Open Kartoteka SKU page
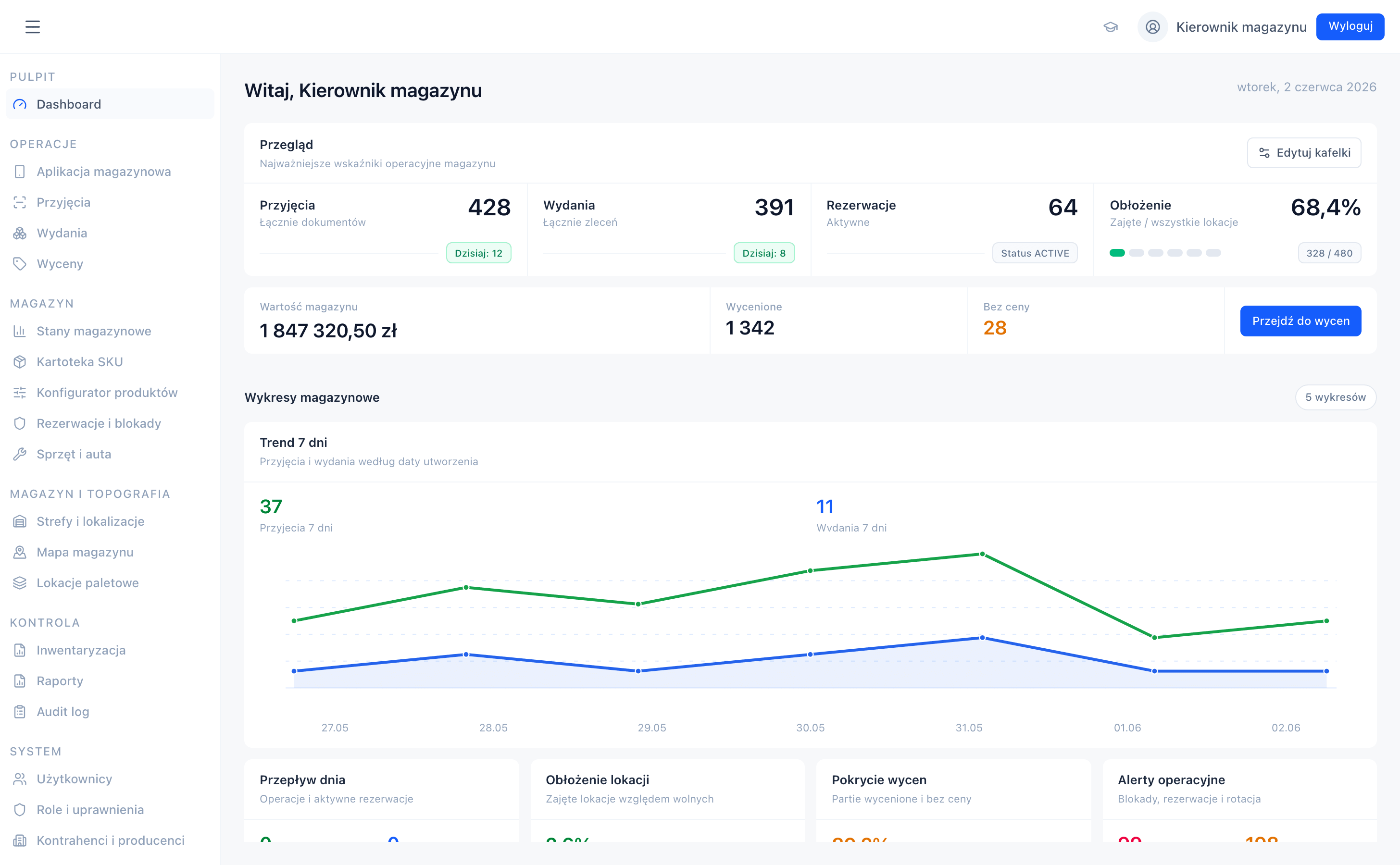This screenshot has width=1400, height=865. pyautogui.click(x=110, y=362)
